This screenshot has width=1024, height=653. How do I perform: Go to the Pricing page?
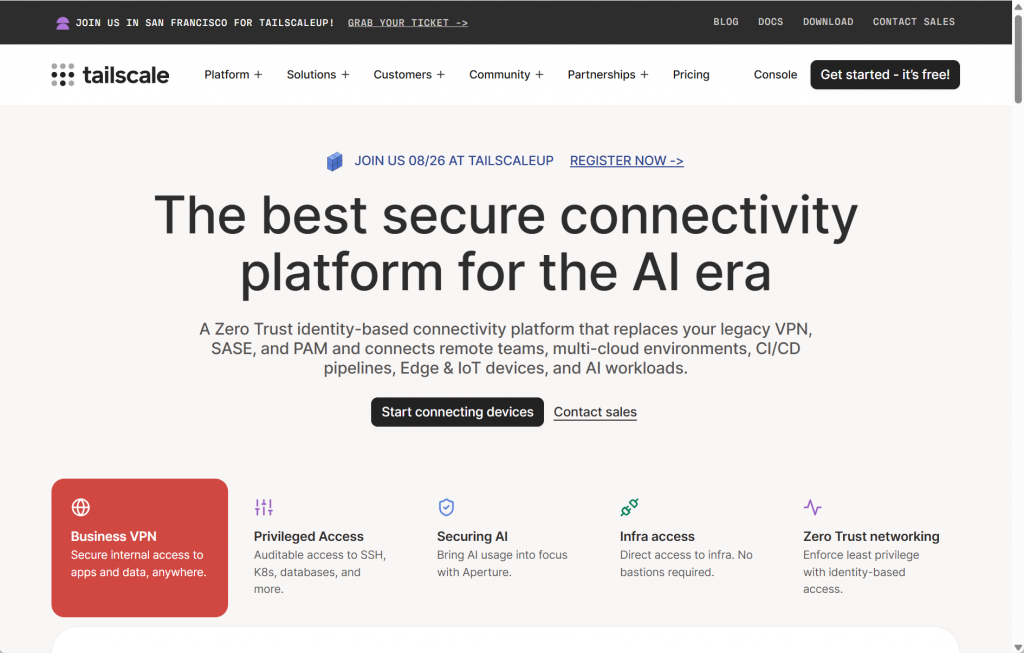pyautogui.click(x=691, y=74)
